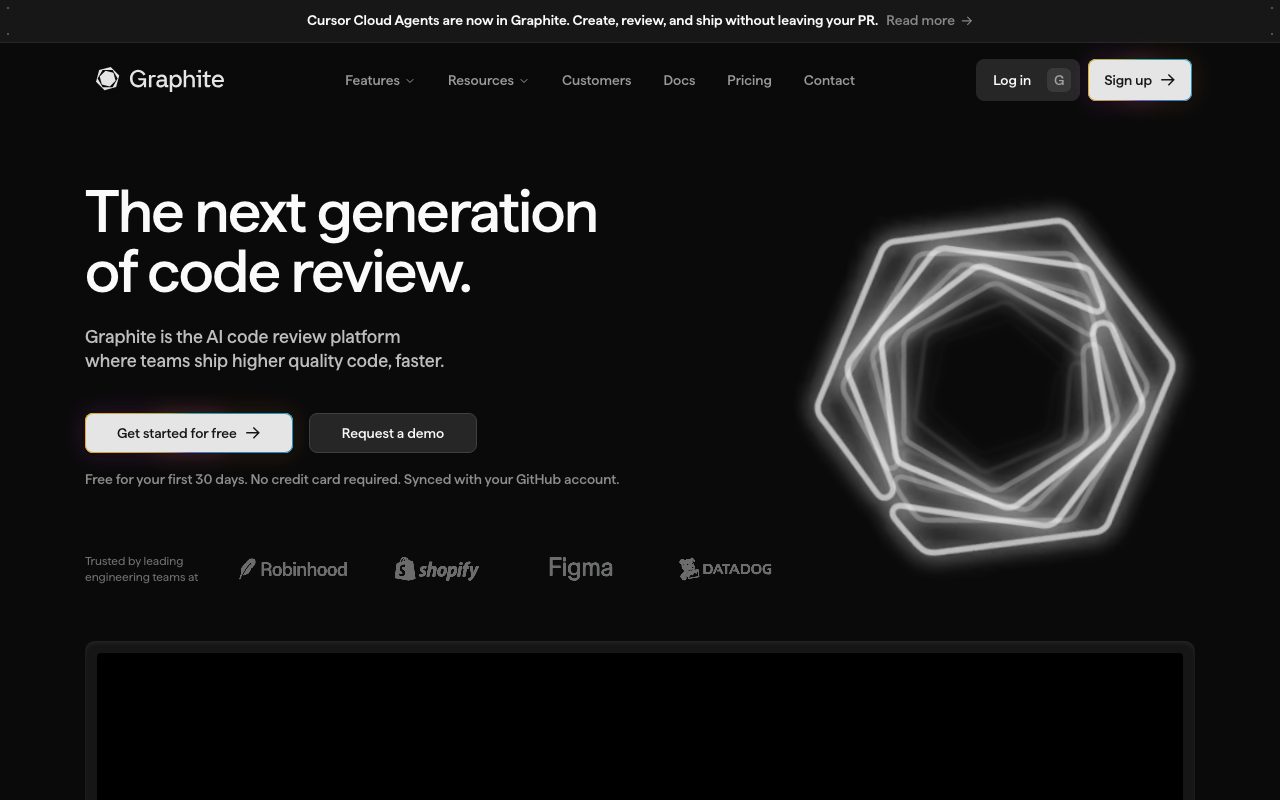Click the Sign up button
Viewport: 1280px width, 800px height.
tap(1140, 80)
